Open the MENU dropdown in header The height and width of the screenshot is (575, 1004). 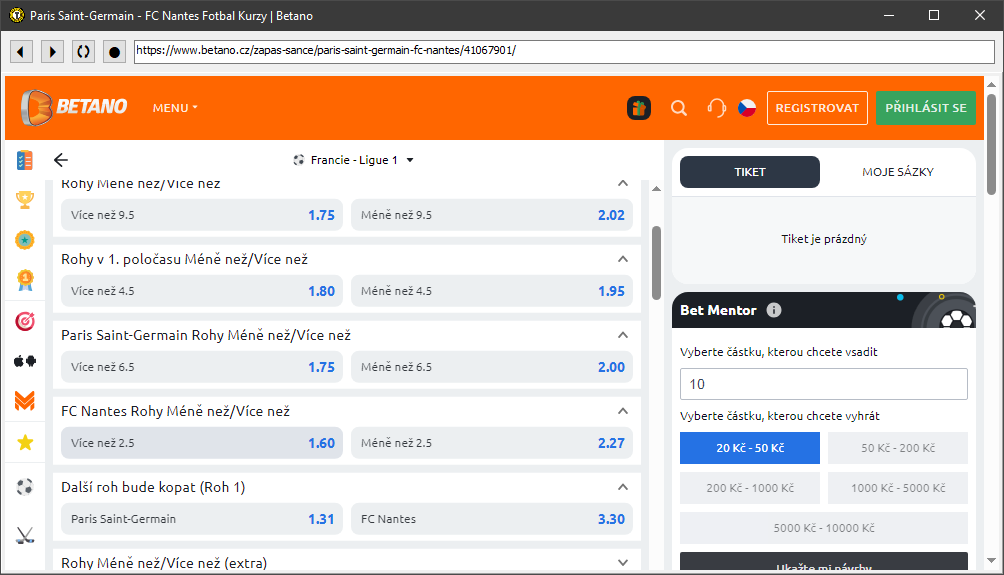[175, 108]
